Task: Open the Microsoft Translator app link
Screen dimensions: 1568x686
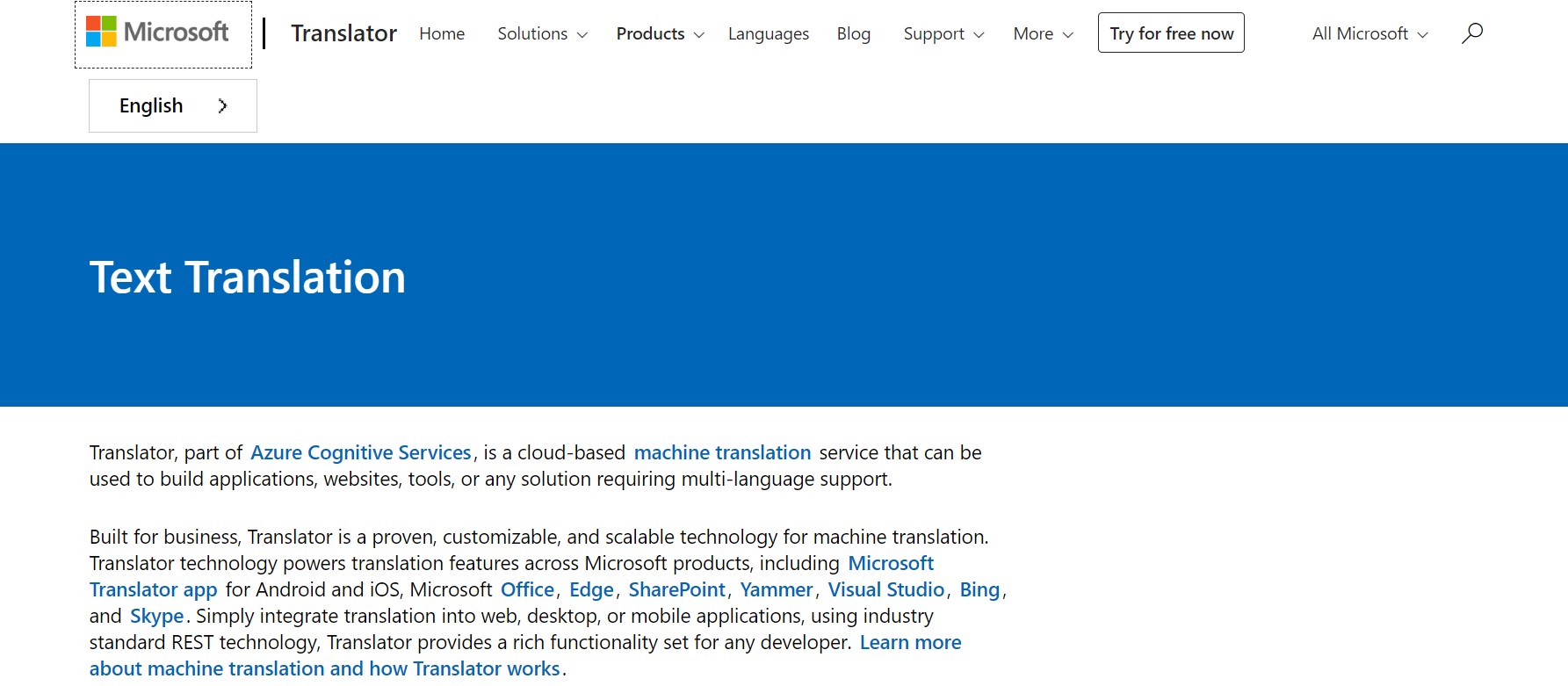Action: [153, 589]
